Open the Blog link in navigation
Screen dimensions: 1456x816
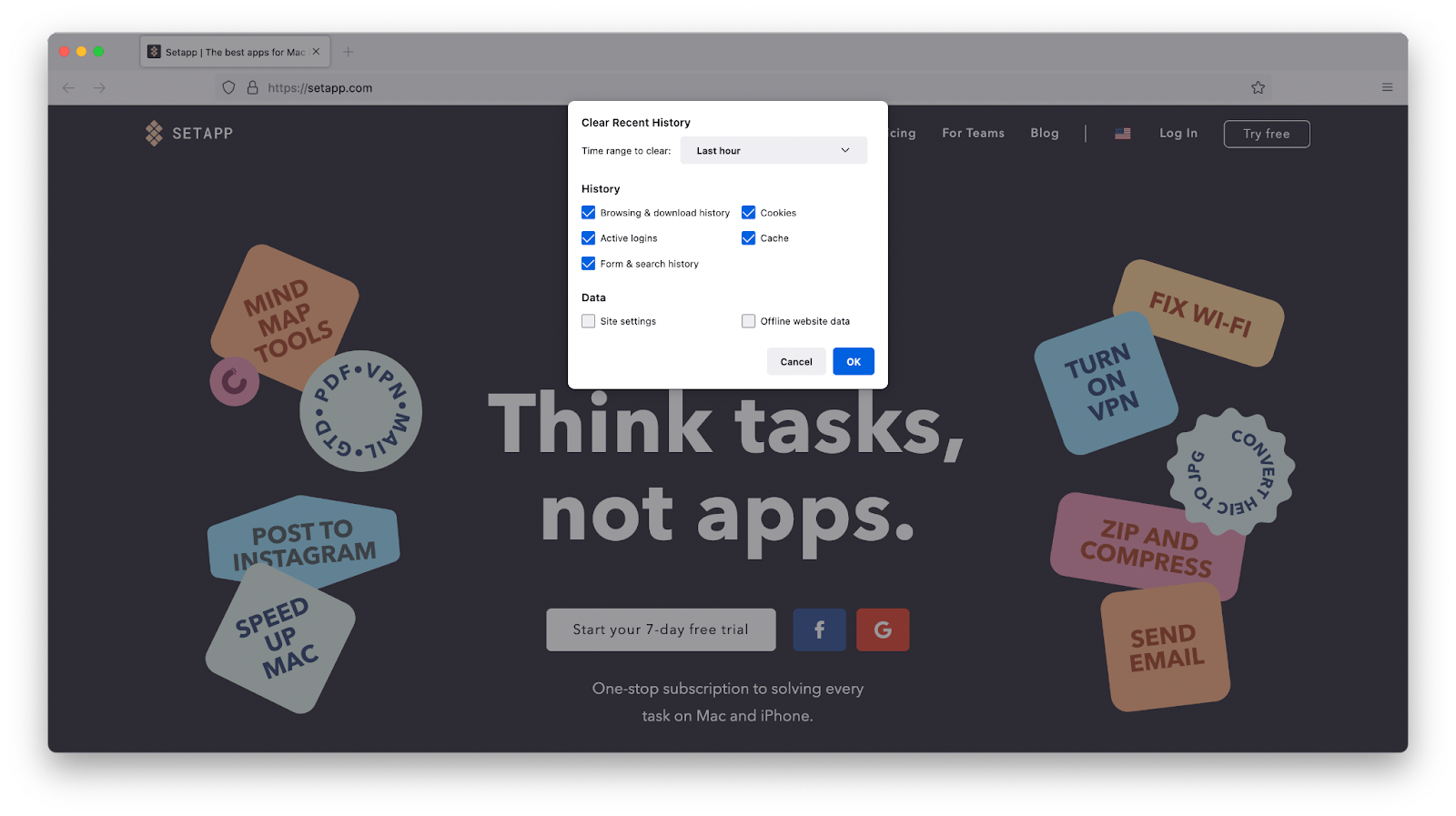coord(1045,133)
